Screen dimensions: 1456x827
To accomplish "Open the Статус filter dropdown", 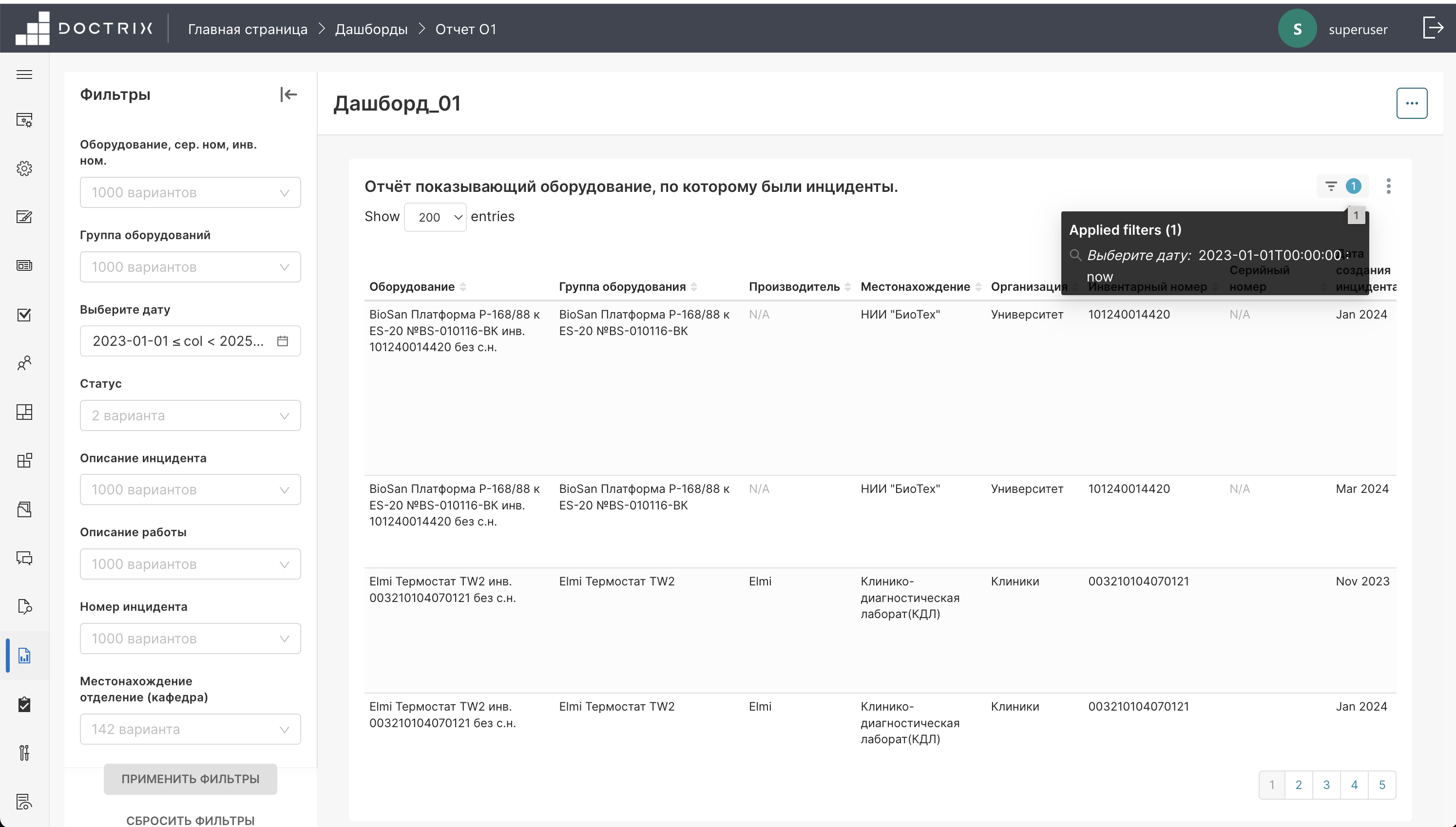I will pyautogui.click(x=190, y=416).
